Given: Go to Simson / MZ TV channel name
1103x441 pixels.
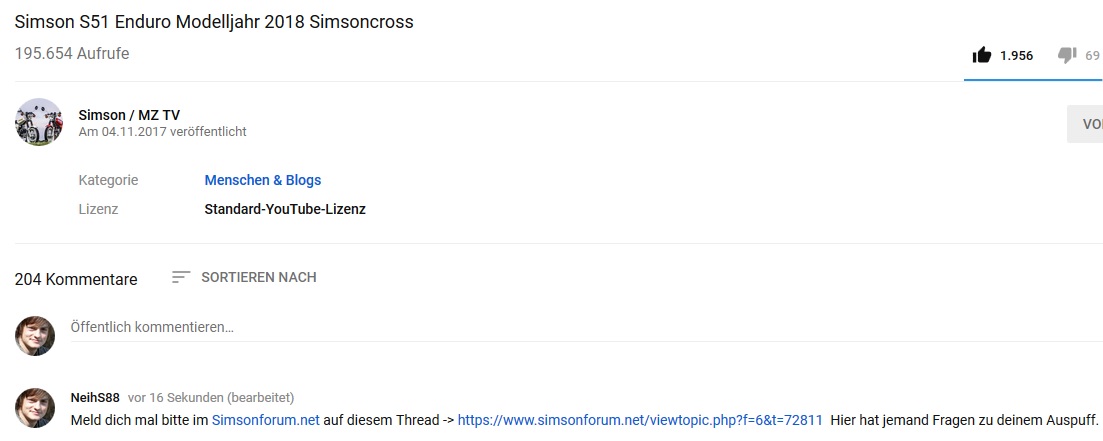Looking at the screenshot, I should (129, 114).
